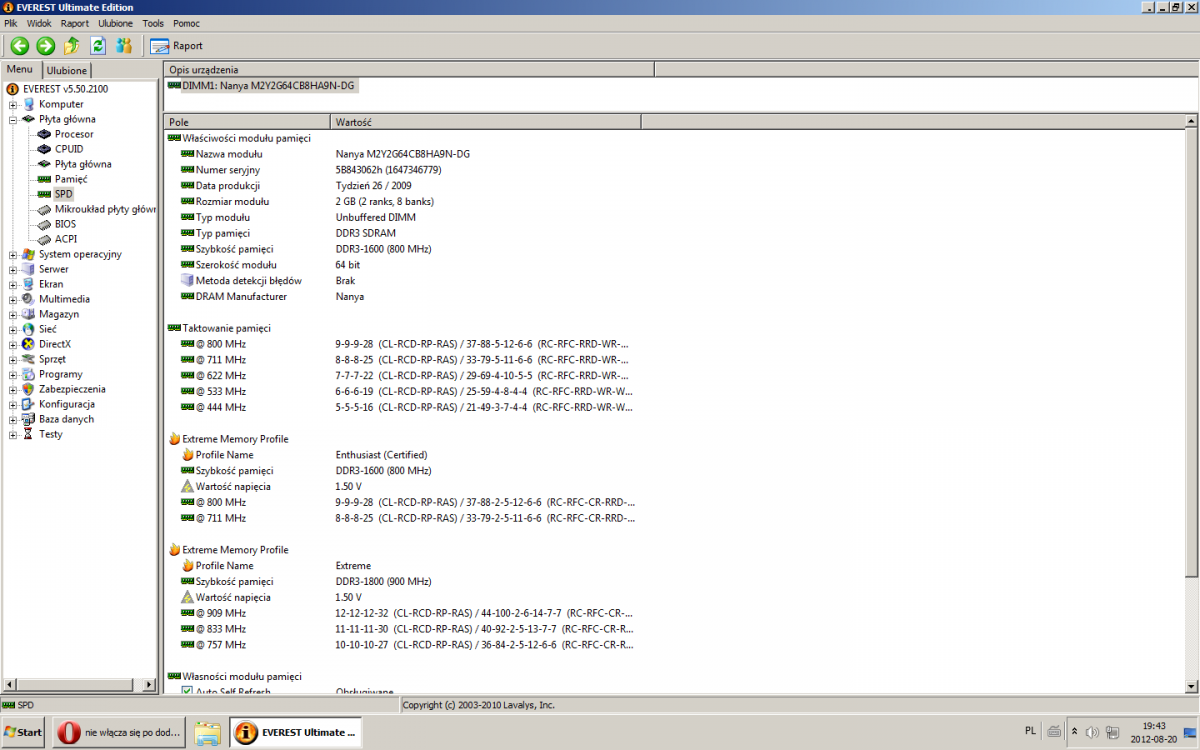
Task: Collapse the Płyta główna tree branch
Action: pyautogui.click(x=13, y=119)
